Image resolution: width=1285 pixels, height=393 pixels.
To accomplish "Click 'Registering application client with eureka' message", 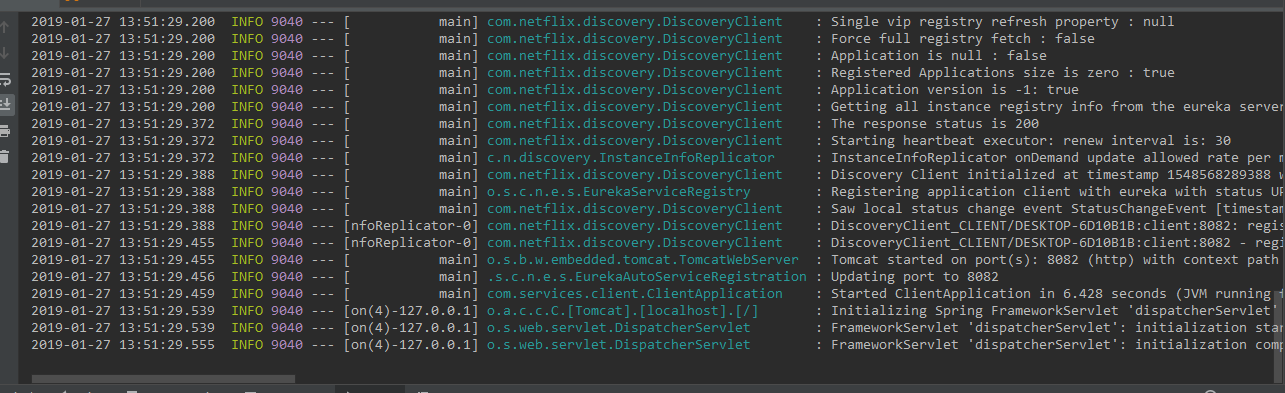I will [x=1058, y=191].
